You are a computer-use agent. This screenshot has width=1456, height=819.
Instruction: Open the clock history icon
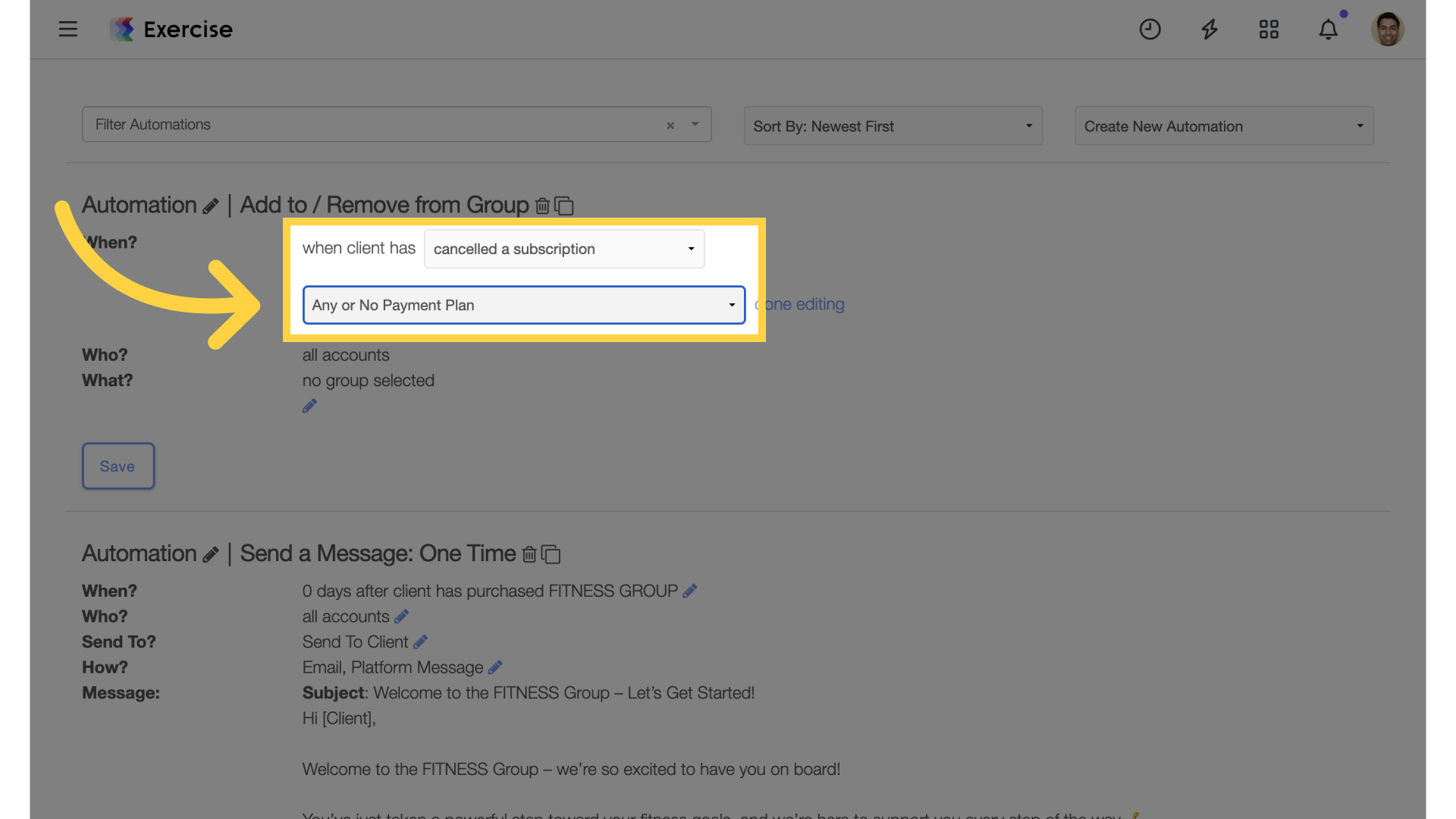tap(1150, 29)
